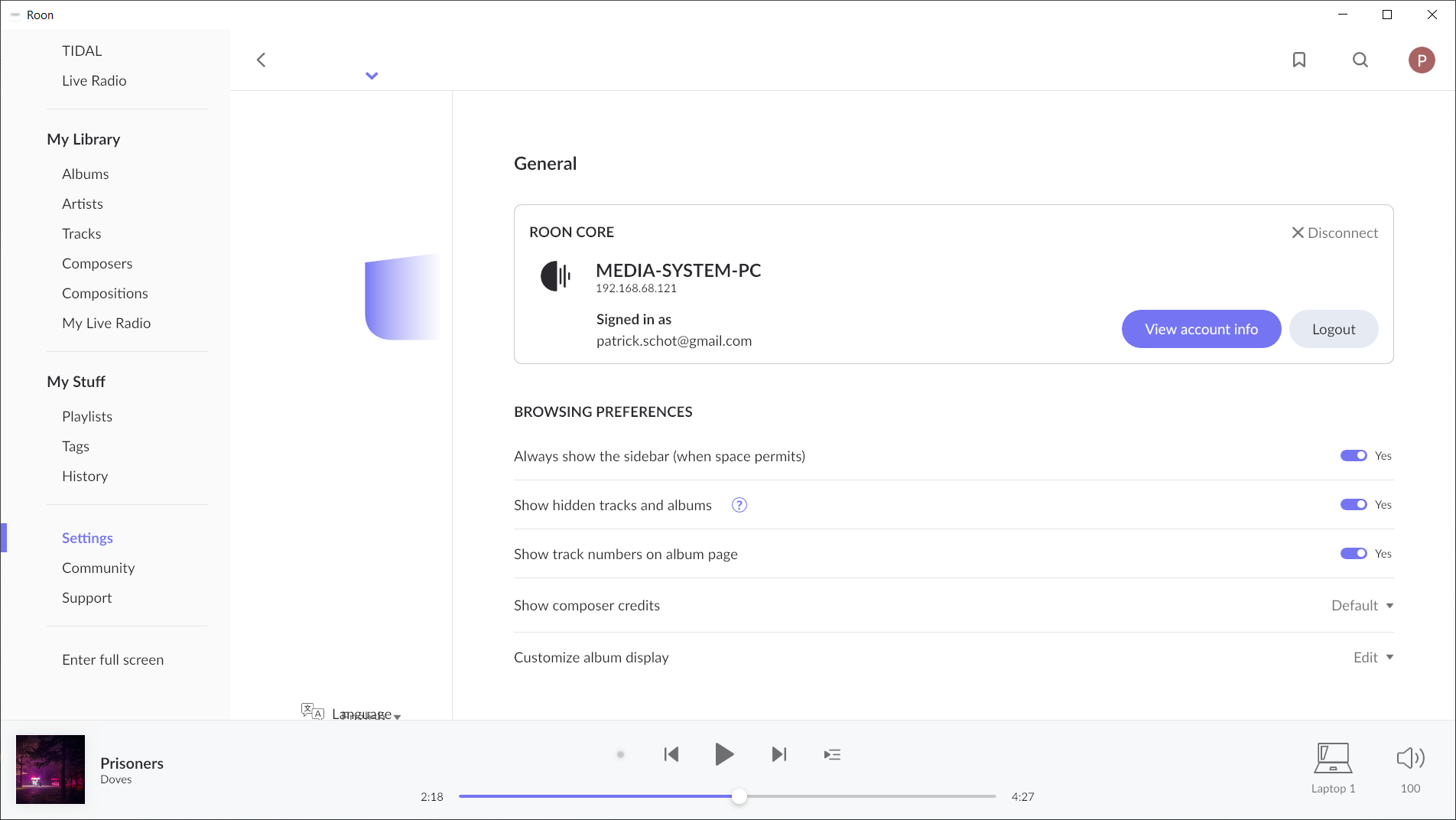Click the Roon Core logo icon
The height and width of the screenshot is (820, 1456).
click(x=556, y=276)
